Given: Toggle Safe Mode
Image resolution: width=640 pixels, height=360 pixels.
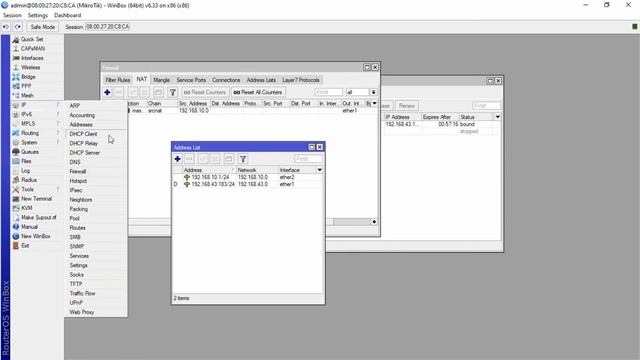Looking at the screenshot, I should tap(42, 27).
